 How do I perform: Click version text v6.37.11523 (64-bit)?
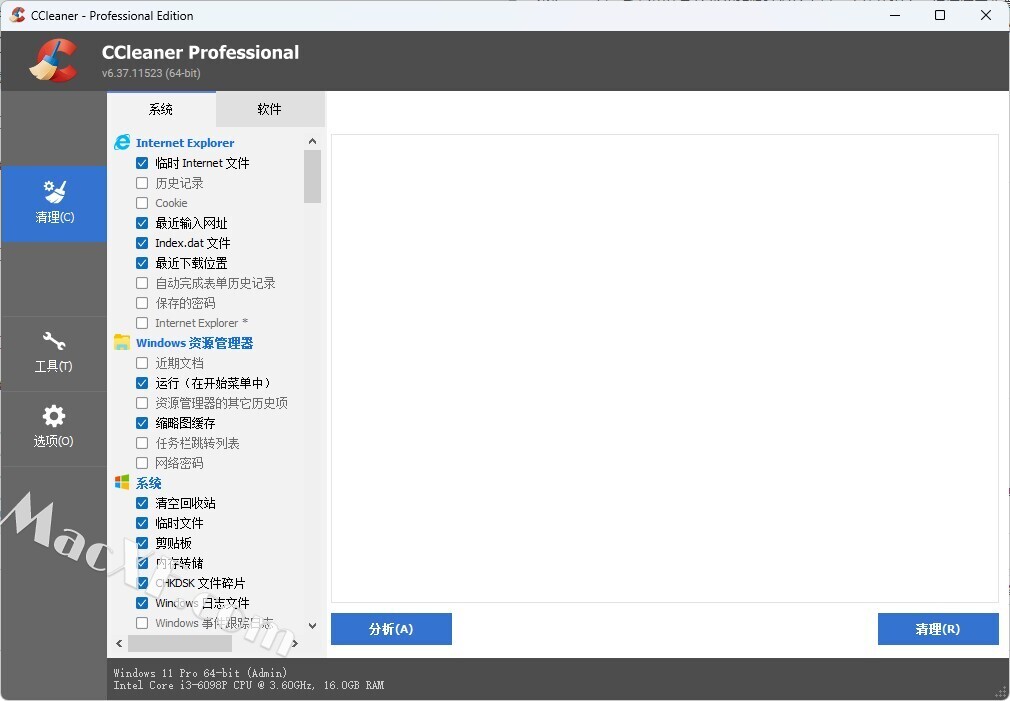(x=151, y=73)
